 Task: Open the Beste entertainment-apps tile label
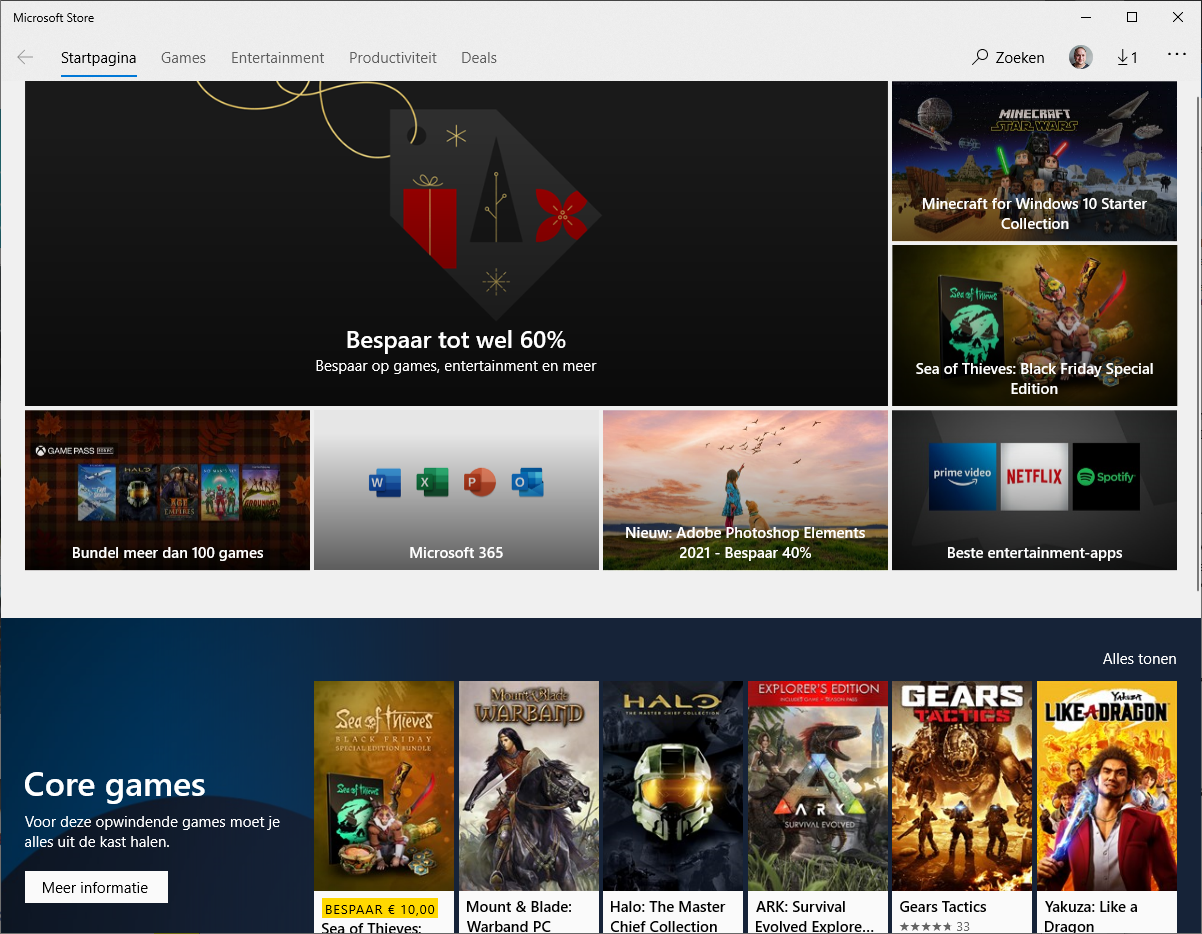point(1034,553)
